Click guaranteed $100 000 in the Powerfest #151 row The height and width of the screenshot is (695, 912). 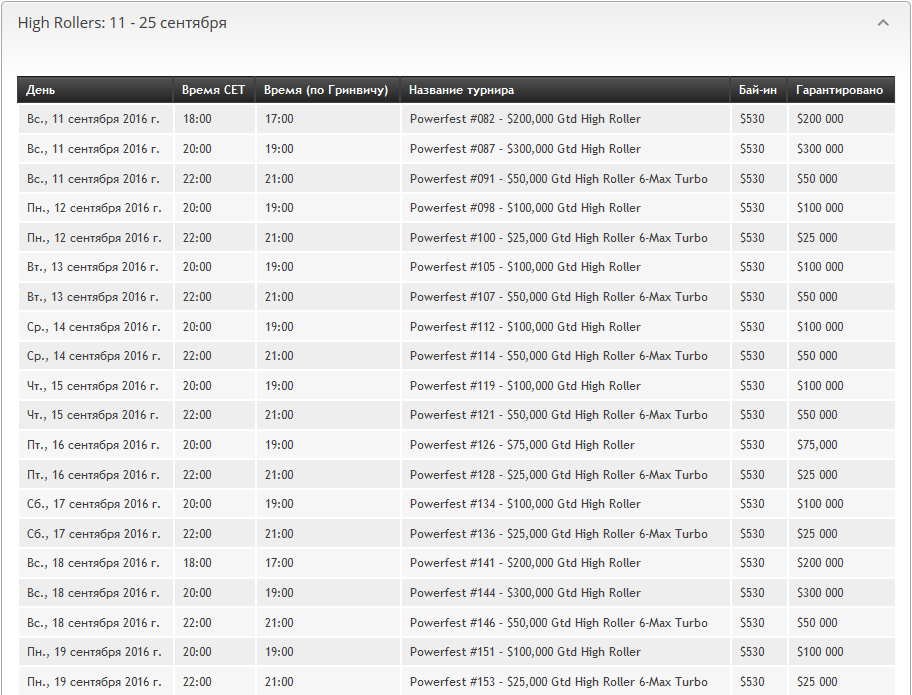pos(820,652)
